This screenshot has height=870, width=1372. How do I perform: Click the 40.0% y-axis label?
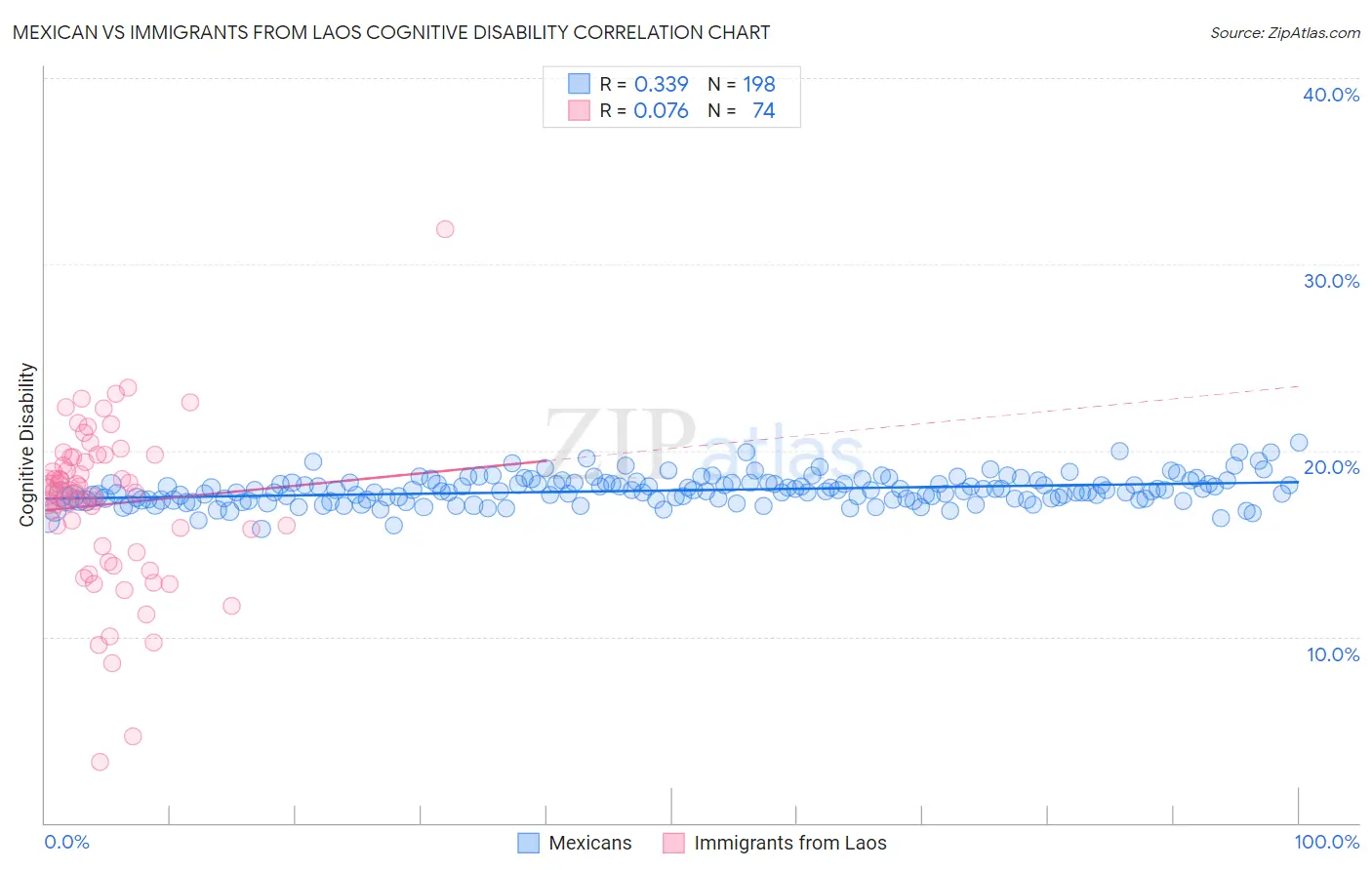coord(1331,95)
